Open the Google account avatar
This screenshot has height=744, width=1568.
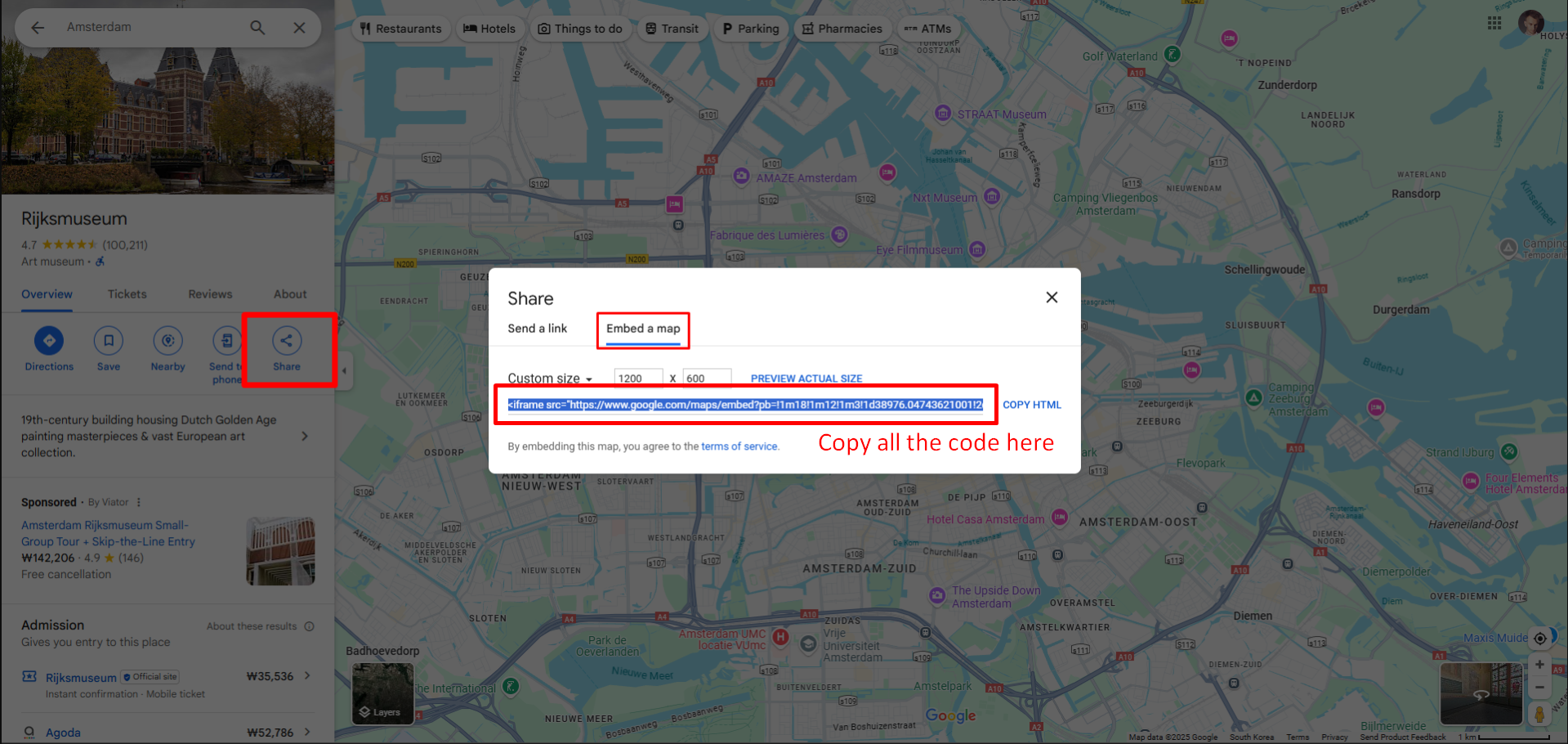1530,23
